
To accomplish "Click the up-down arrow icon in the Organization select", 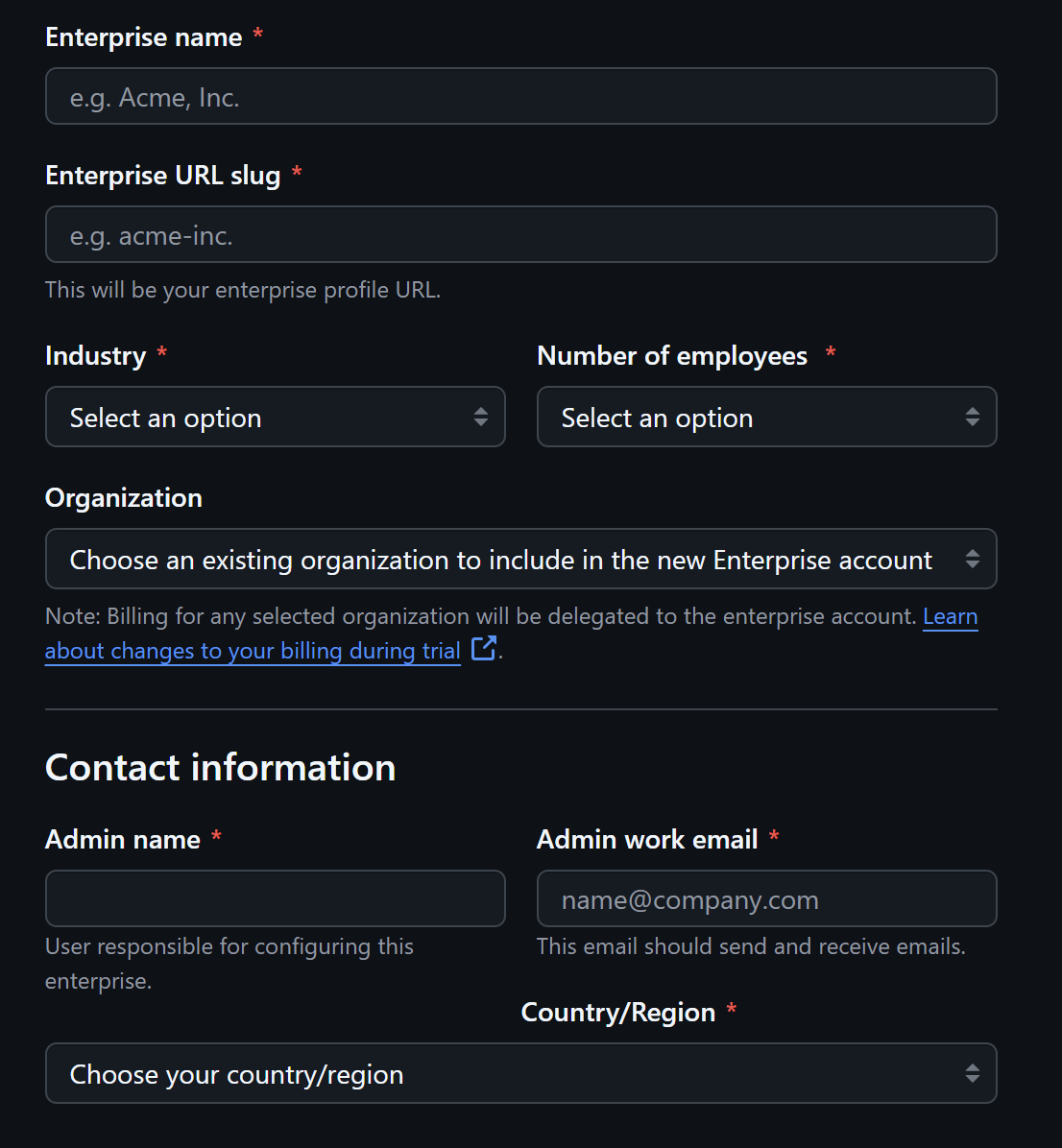I will tap(973, 560).
